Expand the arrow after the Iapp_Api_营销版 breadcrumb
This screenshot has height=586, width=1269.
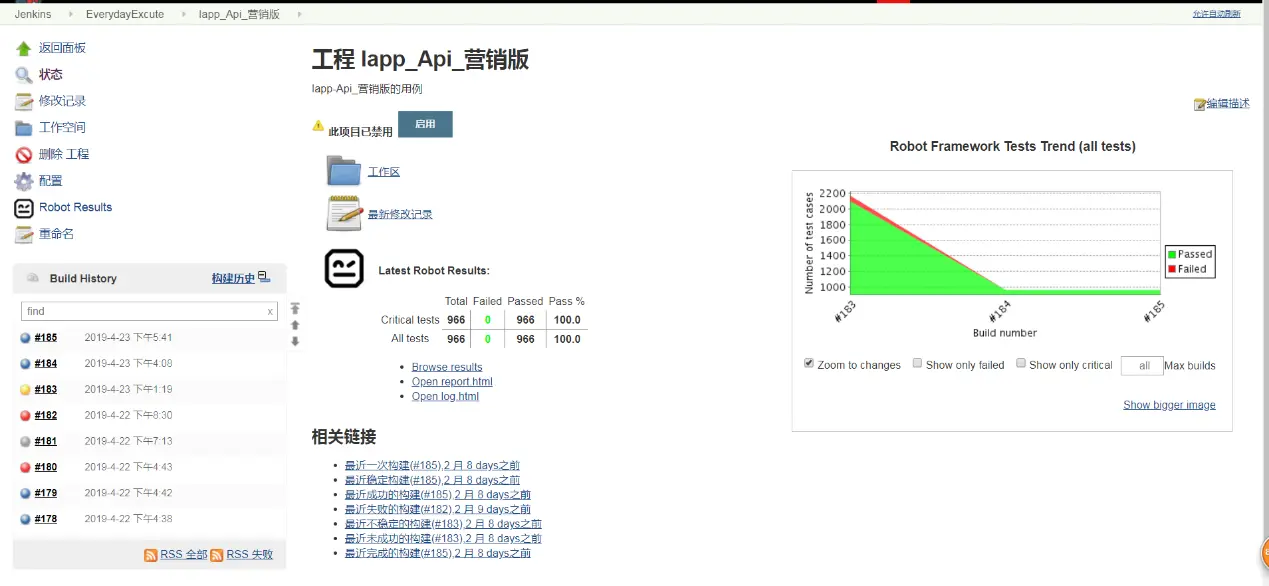click(x=299, y=14)
